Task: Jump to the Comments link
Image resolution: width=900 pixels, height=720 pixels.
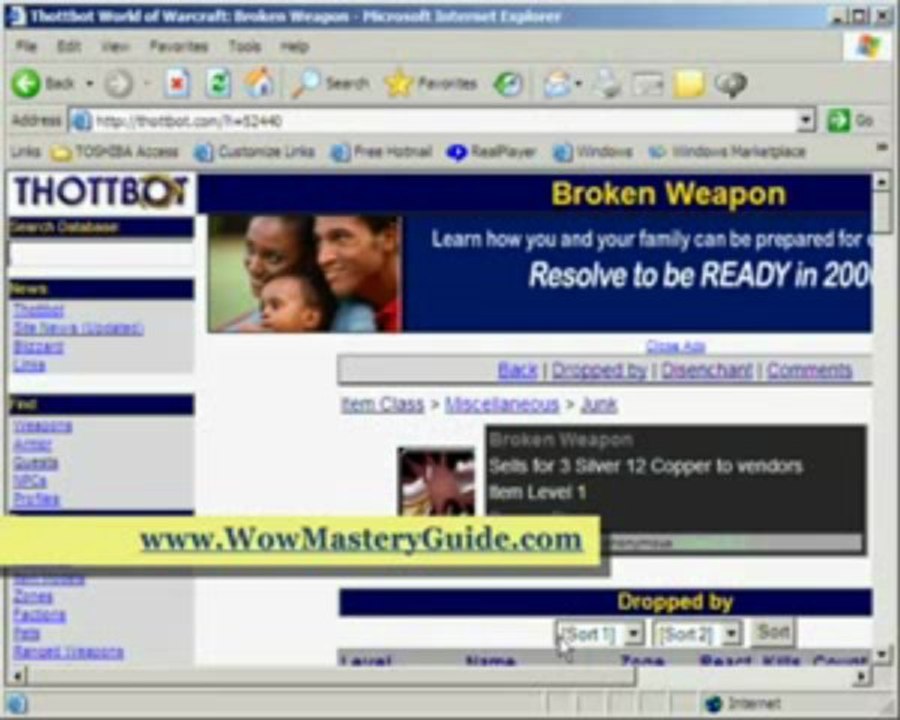Action: (x=809, y=370)
